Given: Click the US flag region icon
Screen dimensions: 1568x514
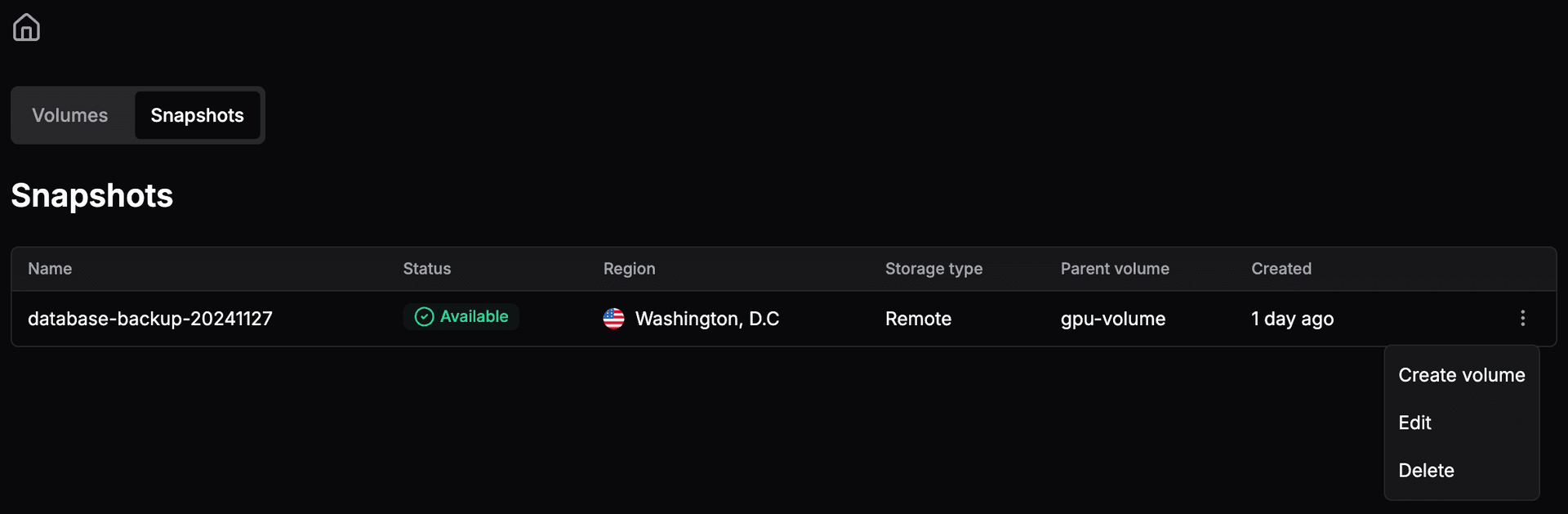Looking at the screenshot, I should point(613,318).
